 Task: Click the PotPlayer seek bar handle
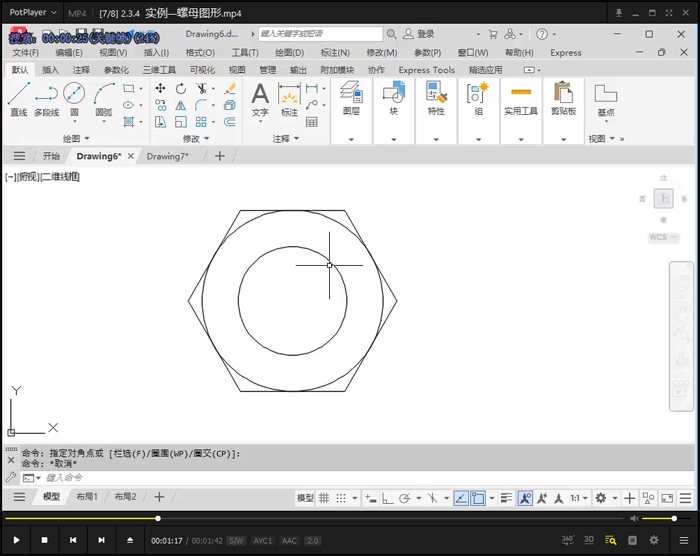point(158,518)
